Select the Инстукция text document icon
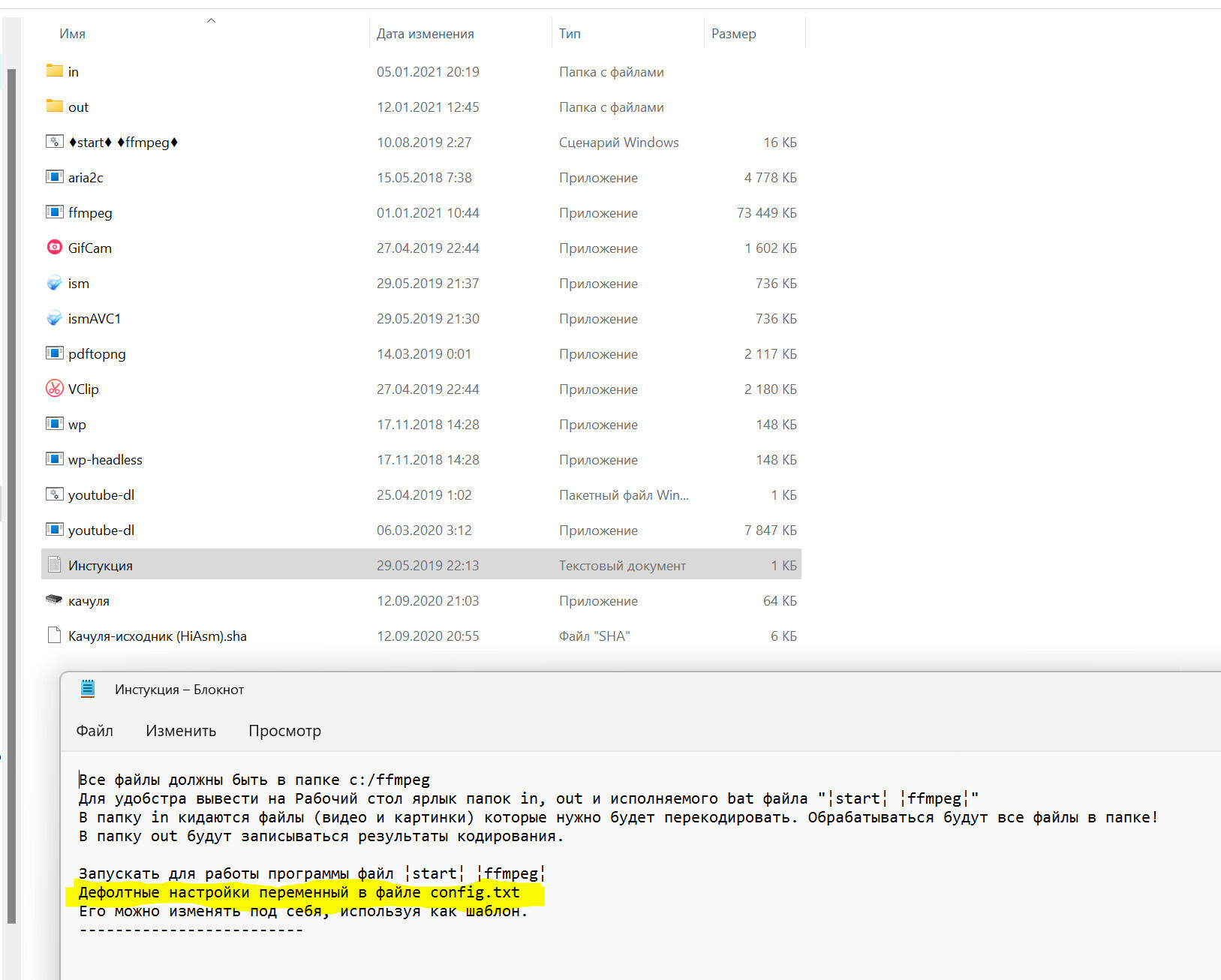The width and height of the screenshot is (1221, 980). pyautogui.click(x=54, y=564)
